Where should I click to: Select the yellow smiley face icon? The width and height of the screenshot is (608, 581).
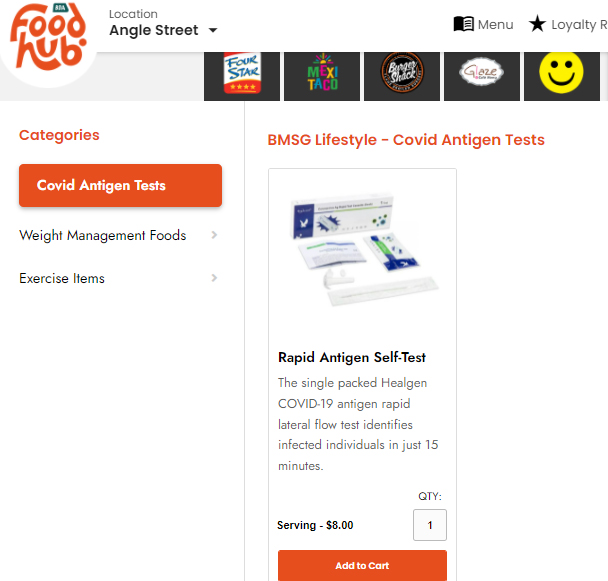click(562, 74)
